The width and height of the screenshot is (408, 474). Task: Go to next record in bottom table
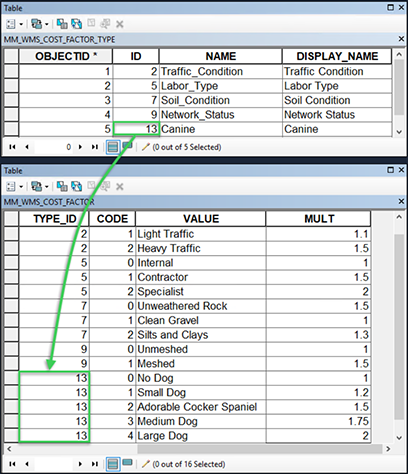[80, 464]
